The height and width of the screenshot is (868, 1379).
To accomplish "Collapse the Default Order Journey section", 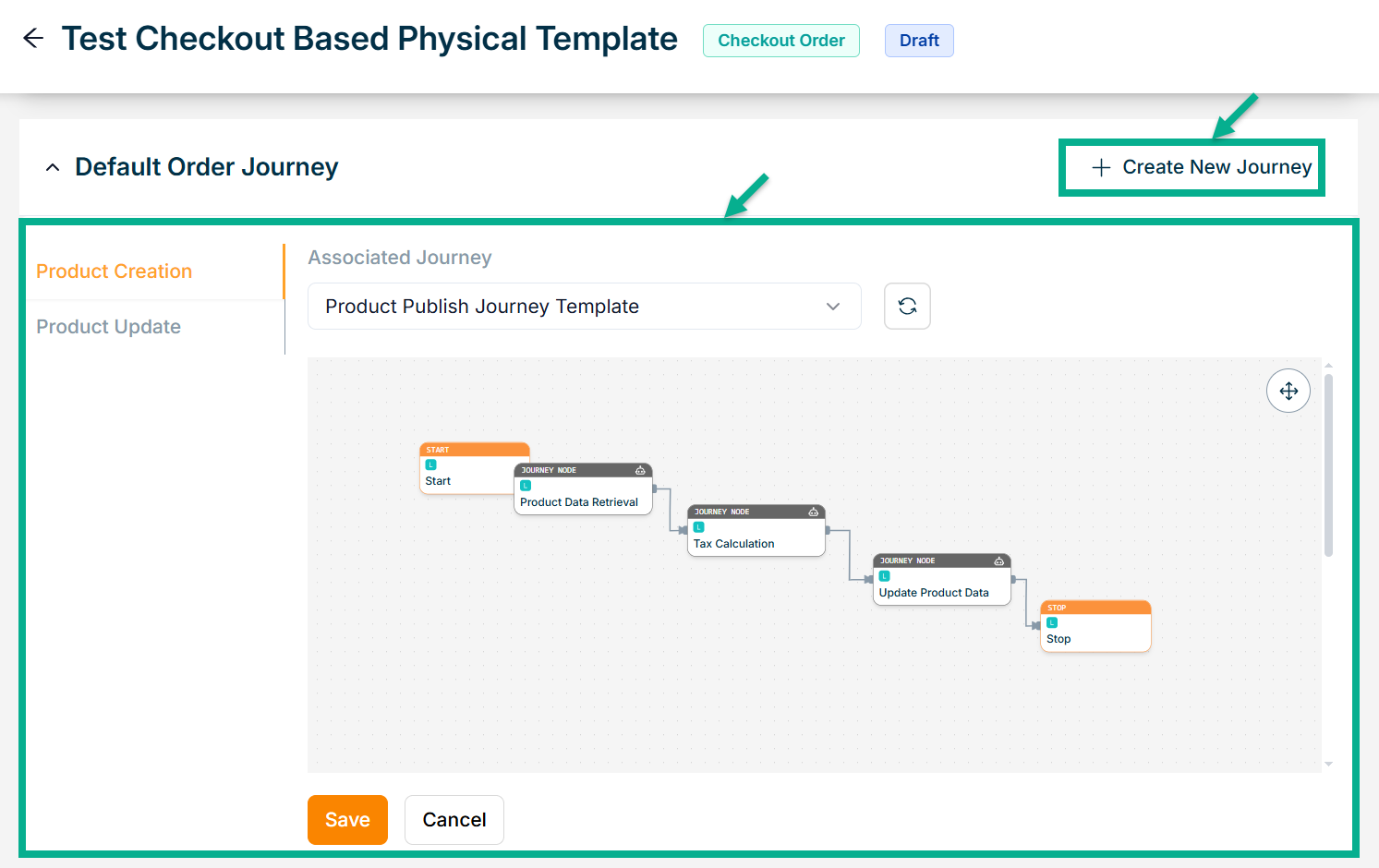I will pos(53,167).
